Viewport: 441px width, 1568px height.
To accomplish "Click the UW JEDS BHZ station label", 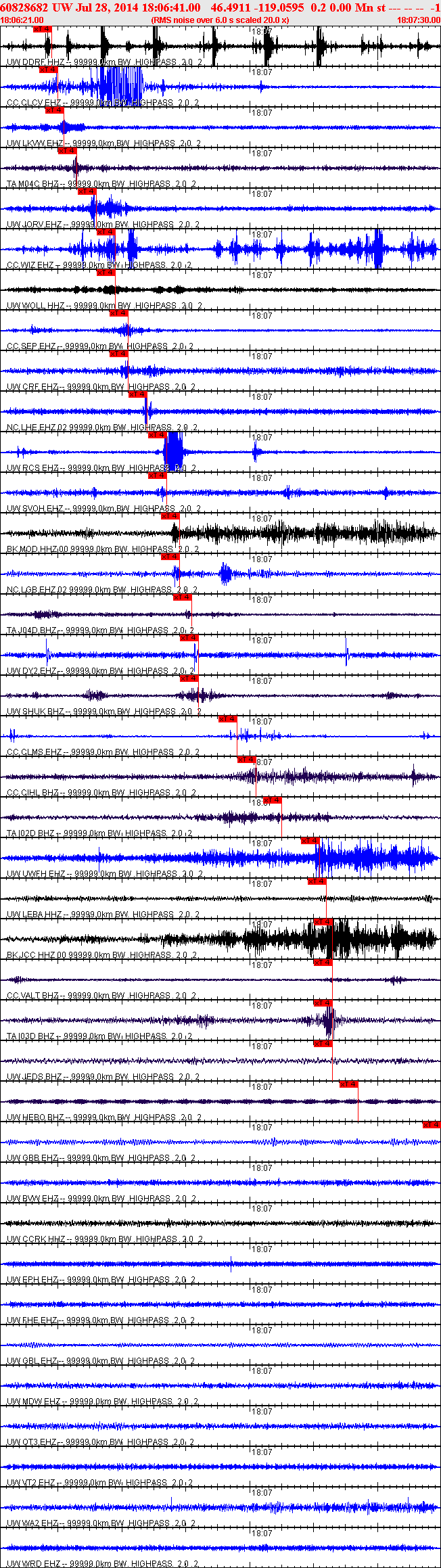I will [x=34, y=1077].
